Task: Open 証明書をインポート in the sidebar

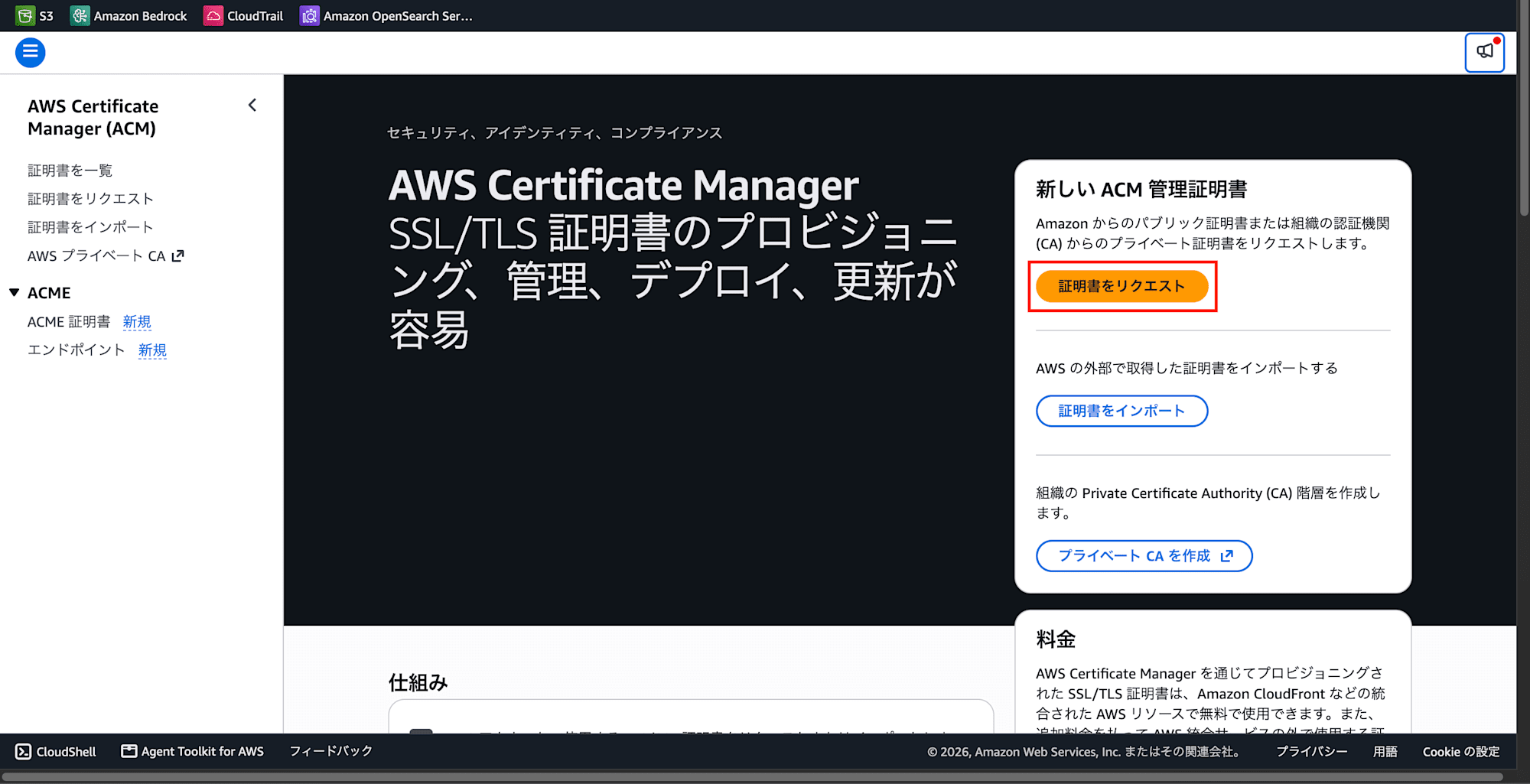Action: pos(90,226)
